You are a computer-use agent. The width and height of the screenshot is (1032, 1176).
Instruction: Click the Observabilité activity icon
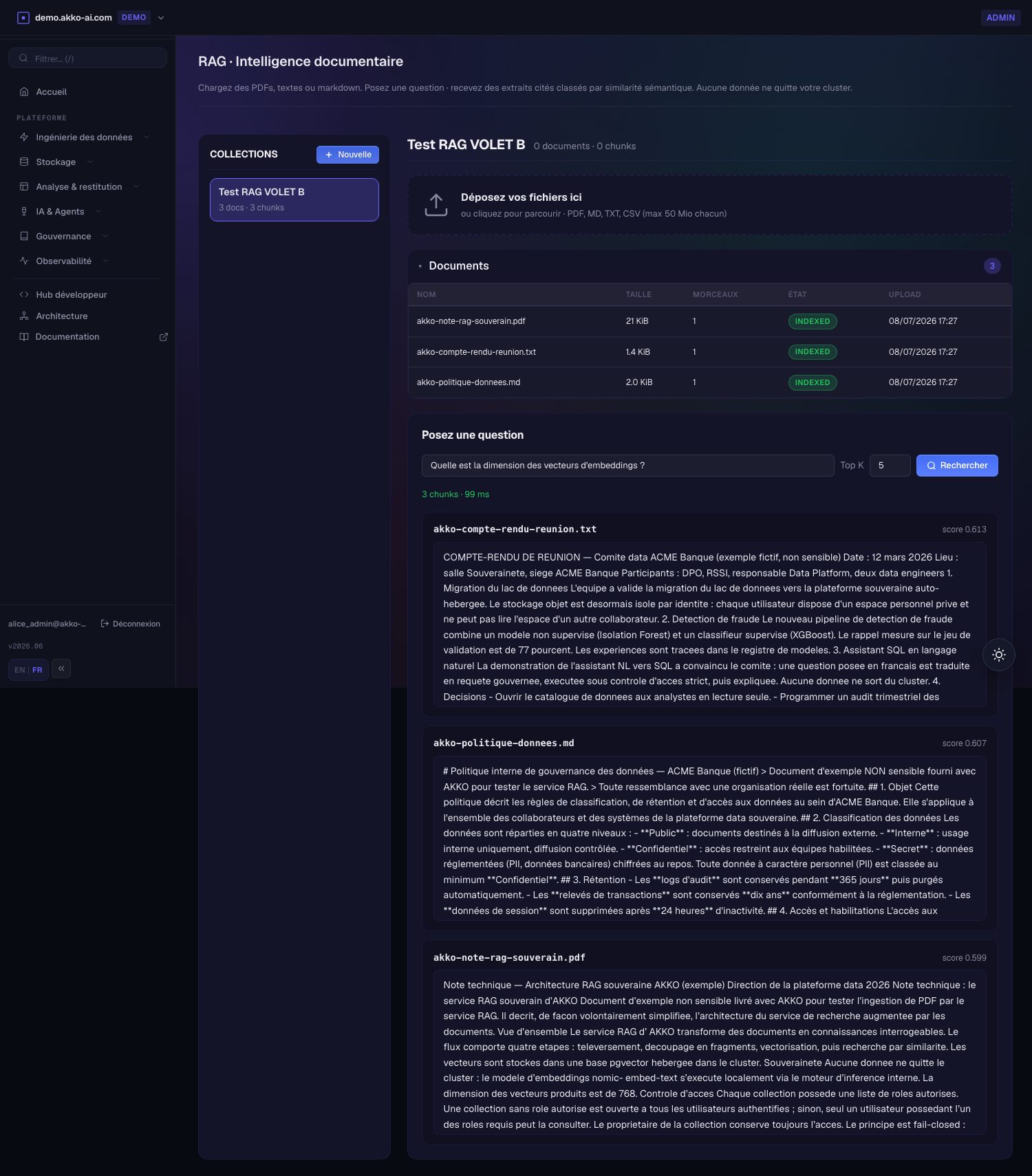[x=24, y=261]
